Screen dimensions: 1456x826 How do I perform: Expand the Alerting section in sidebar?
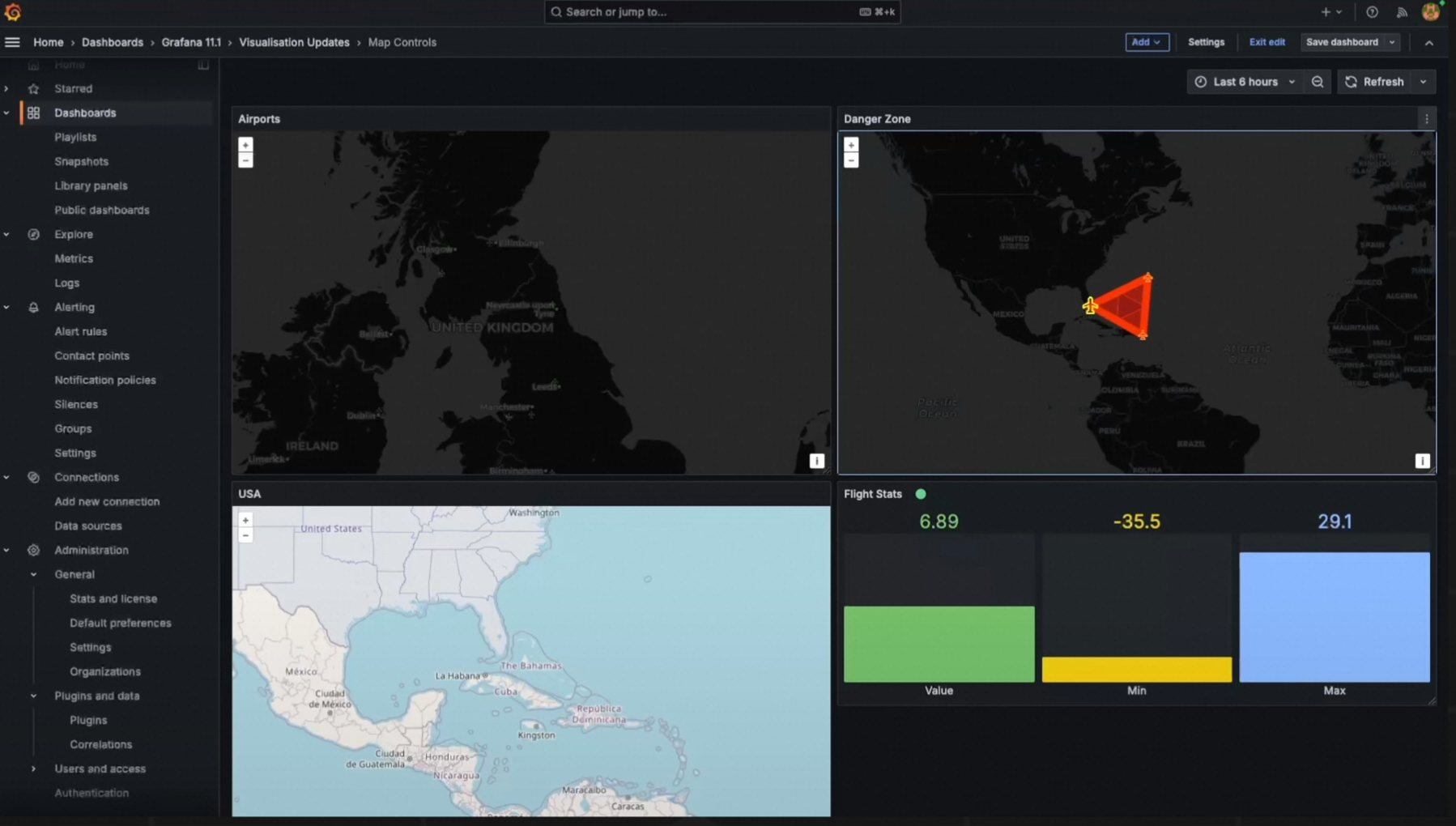tap(6, 307)
